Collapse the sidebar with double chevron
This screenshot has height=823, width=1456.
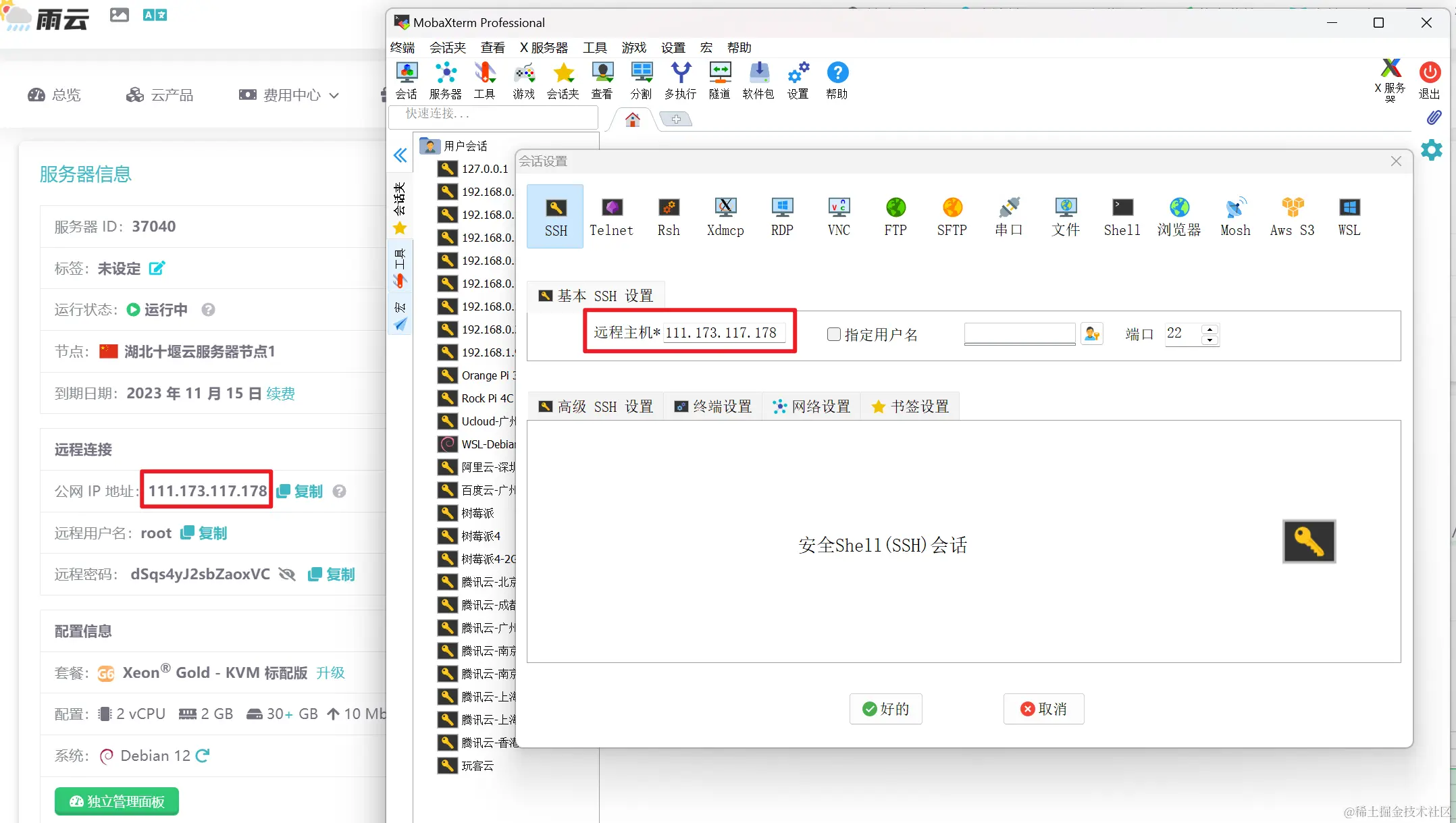pyautogui.click(x=400, y=156)
